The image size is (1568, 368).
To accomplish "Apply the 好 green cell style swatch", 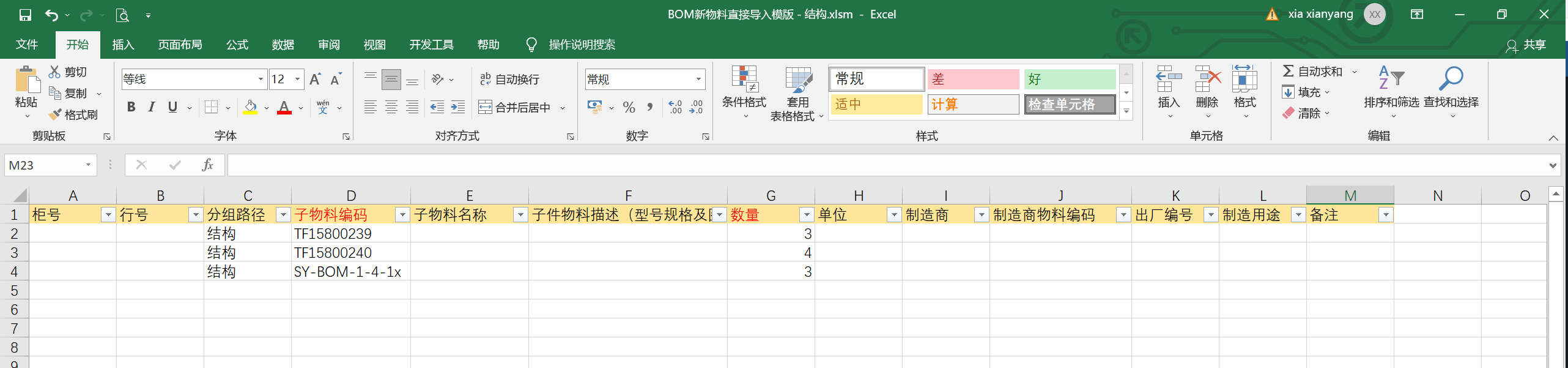I will coord(1070,79).
